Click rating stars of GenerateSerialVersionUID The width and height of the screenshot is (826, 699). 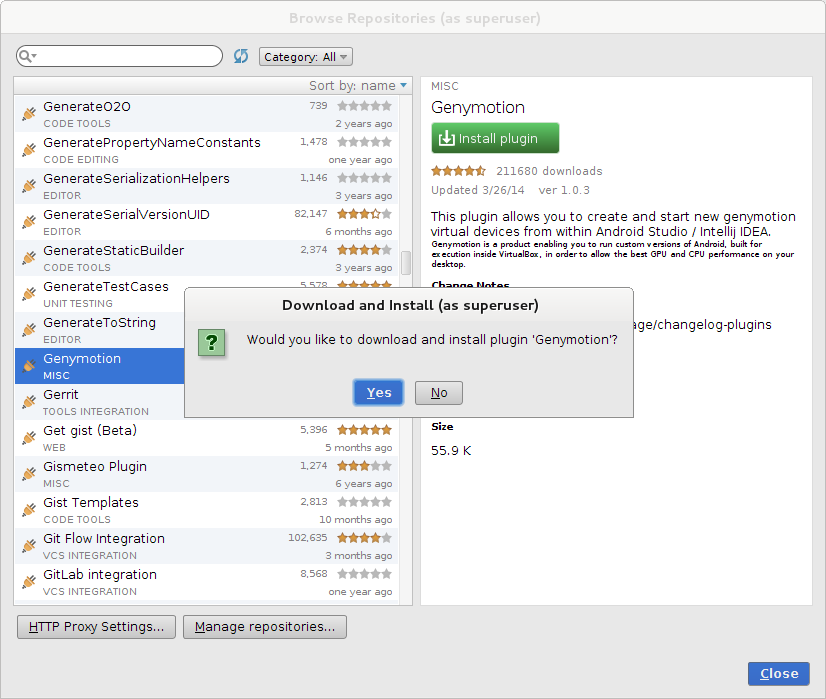tap(365, 214)
